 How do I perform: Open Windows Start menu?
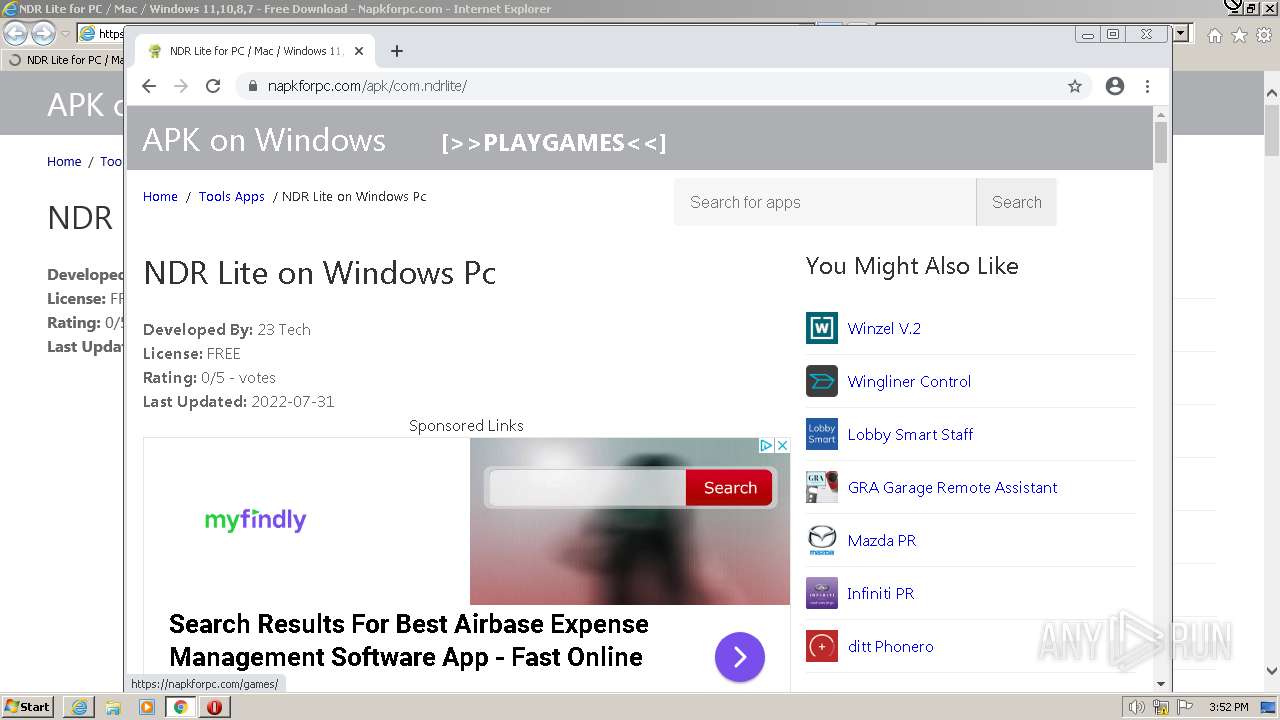28,707
